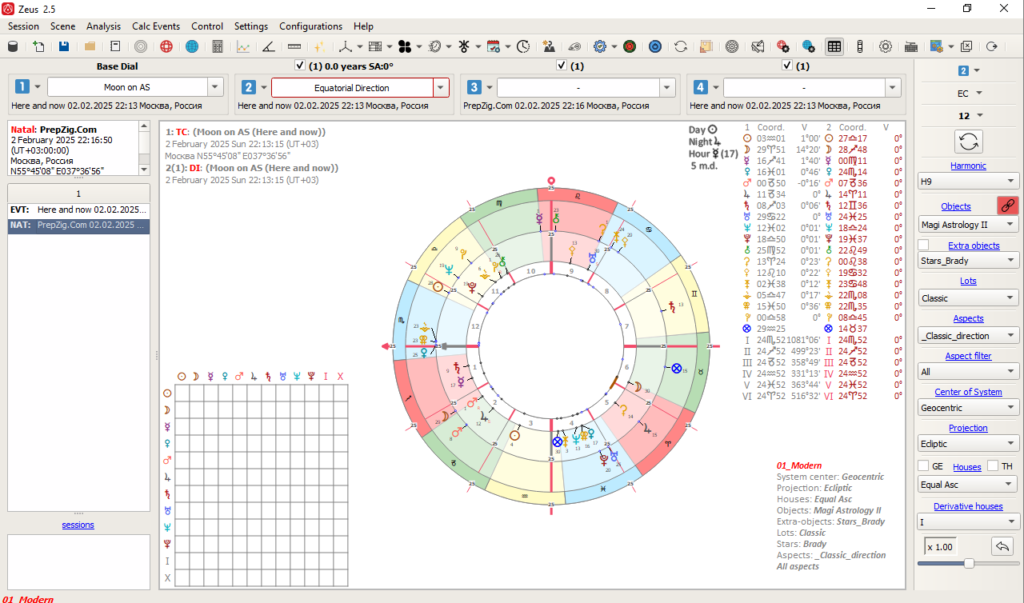Click the refresh arrows button in right panel
1024x603 pixels.
tap(968, 142)
